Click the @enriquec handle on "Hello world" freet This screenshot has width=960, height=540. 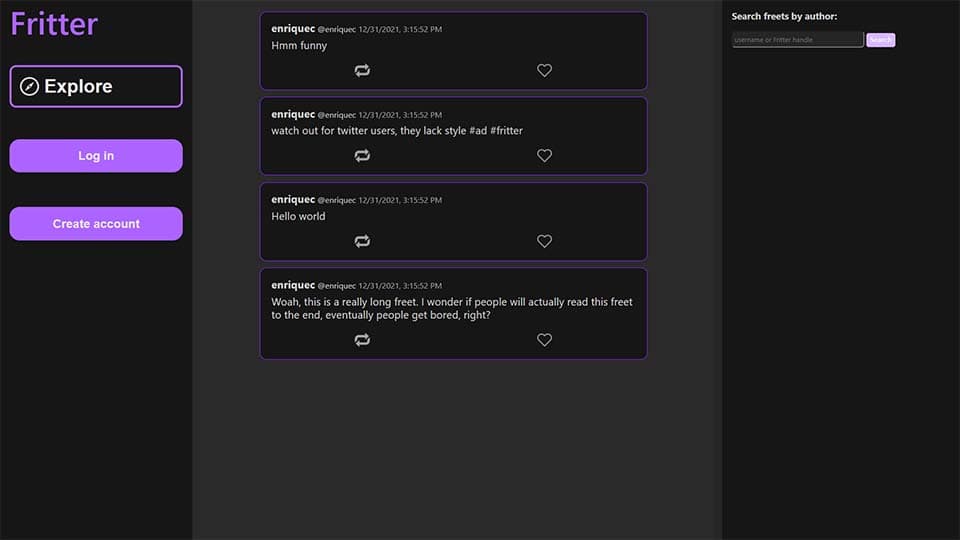(x=336, y=200)
